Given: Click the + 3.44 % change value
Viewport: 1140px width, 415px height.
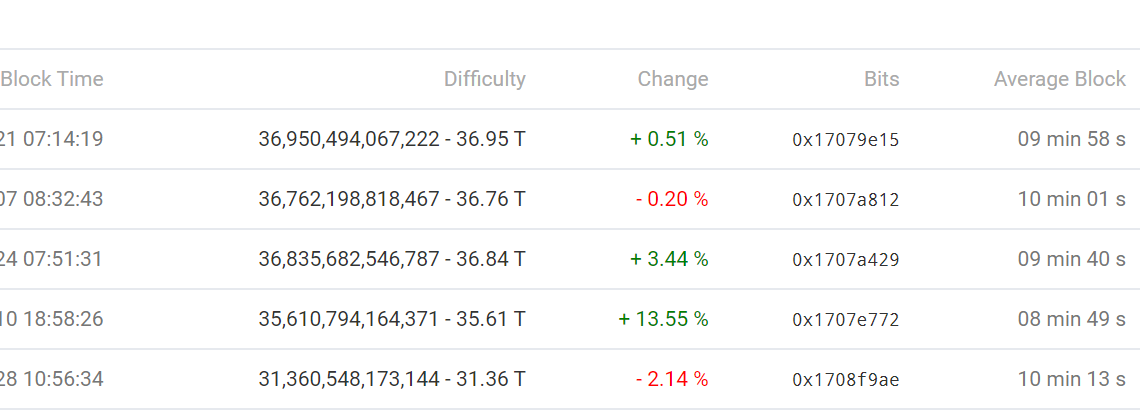Looking at the screenshot, I should 669,259.
